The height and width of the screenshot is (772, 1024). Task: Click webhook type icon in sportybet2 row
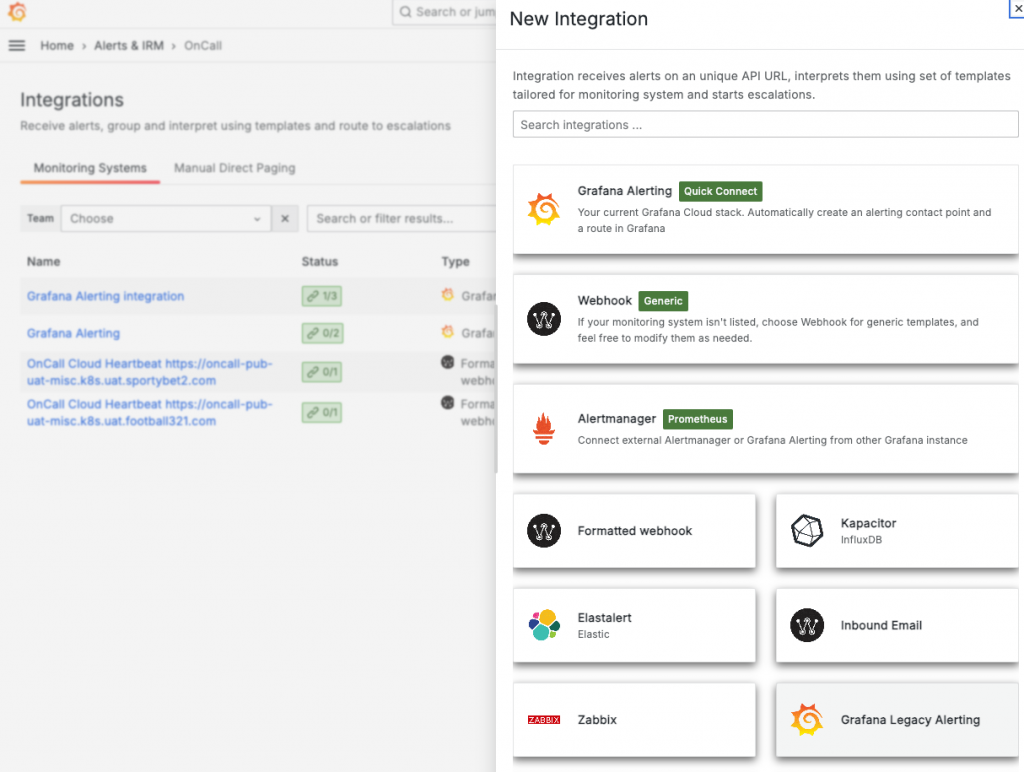click(447, 362)
